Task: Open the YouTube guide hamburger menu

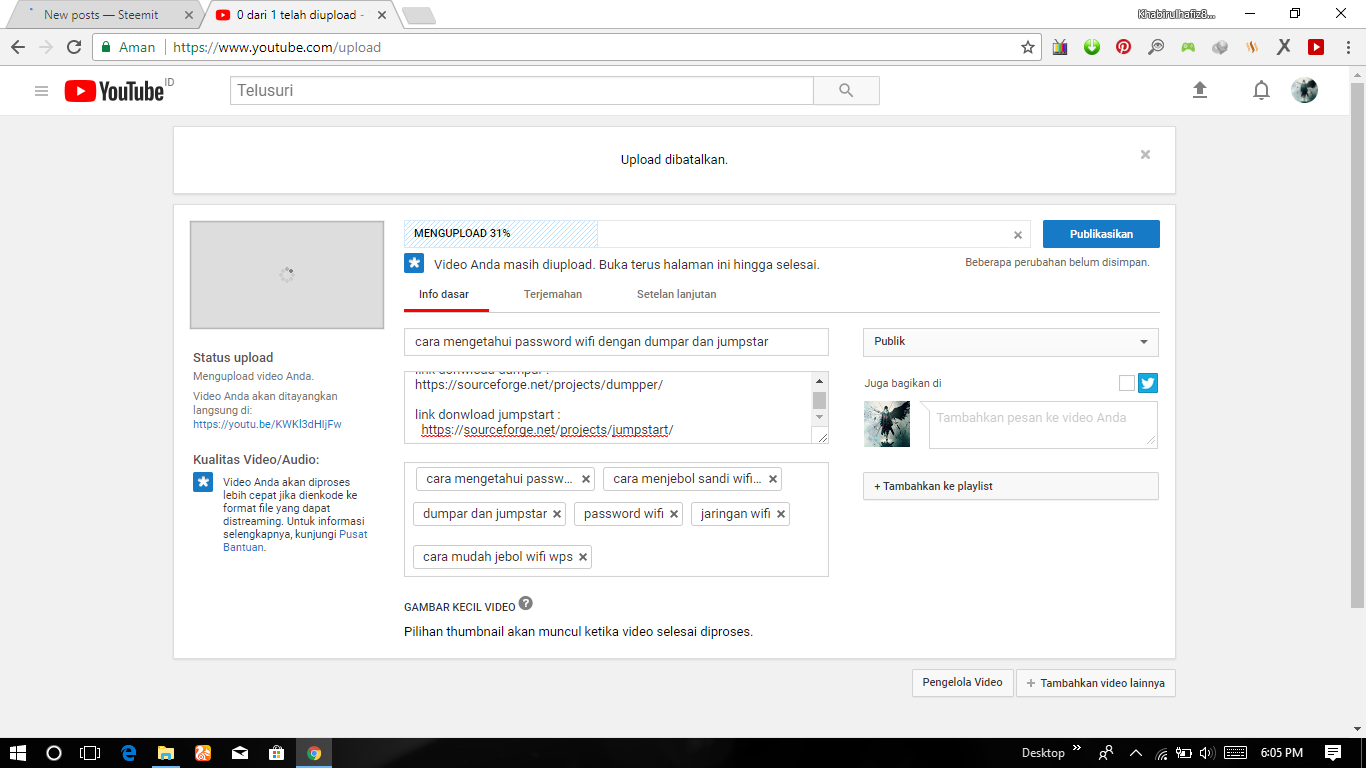Action: (x=41, y=91)
